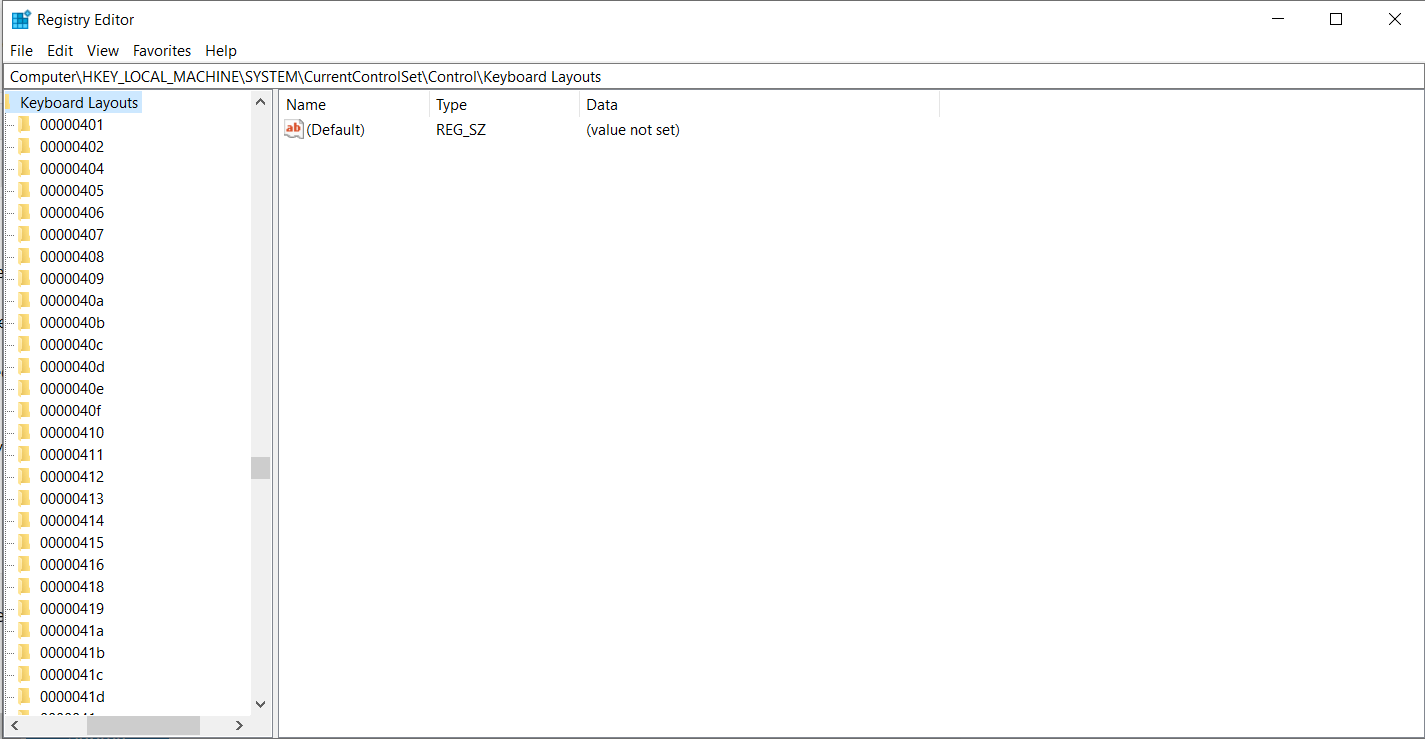Click the folder icon beside 0000040f

coord(25,410)
